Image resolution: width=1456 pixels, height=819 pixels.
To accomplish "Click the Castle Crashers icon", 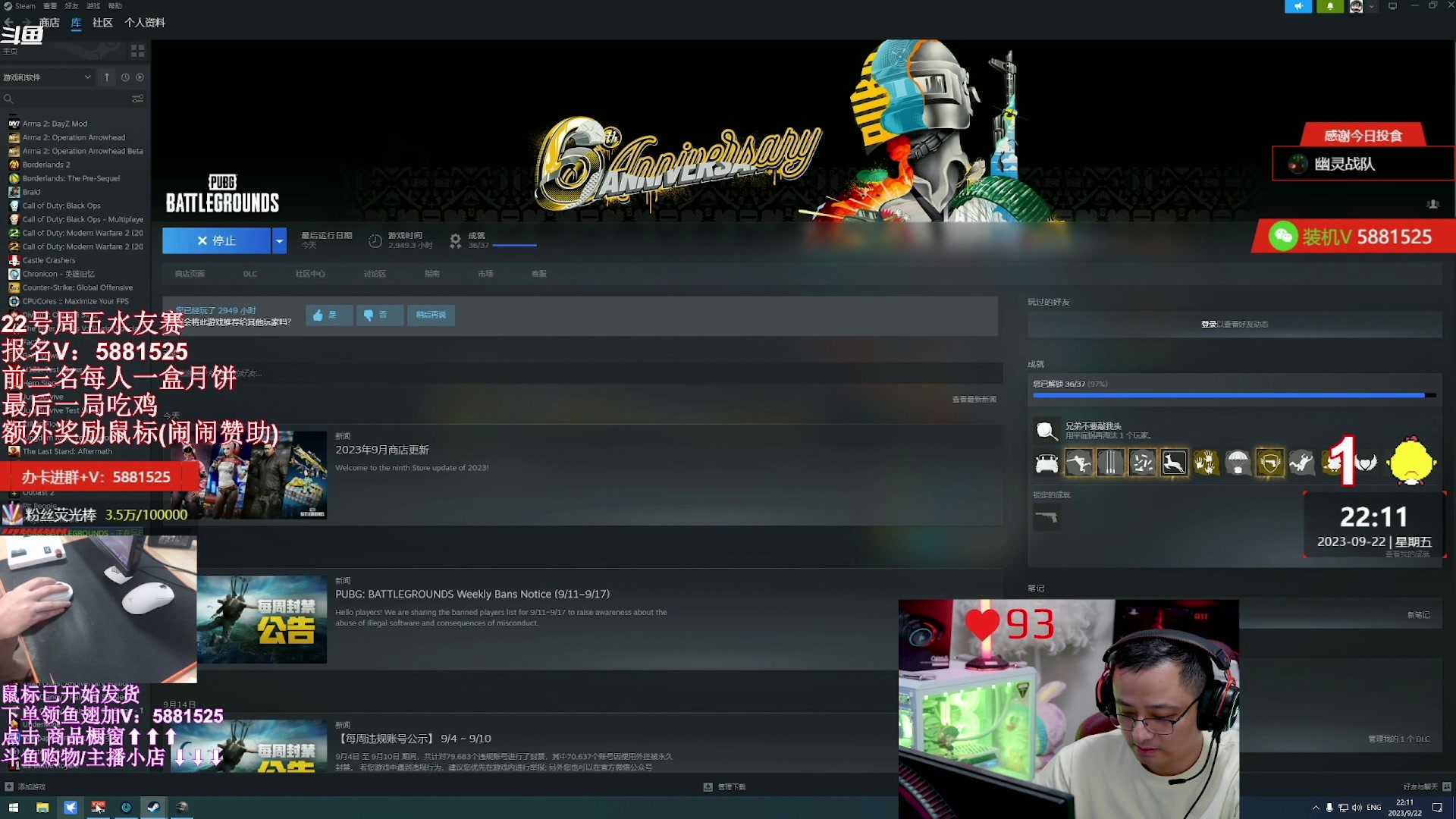I will click(x=14, y=260).
